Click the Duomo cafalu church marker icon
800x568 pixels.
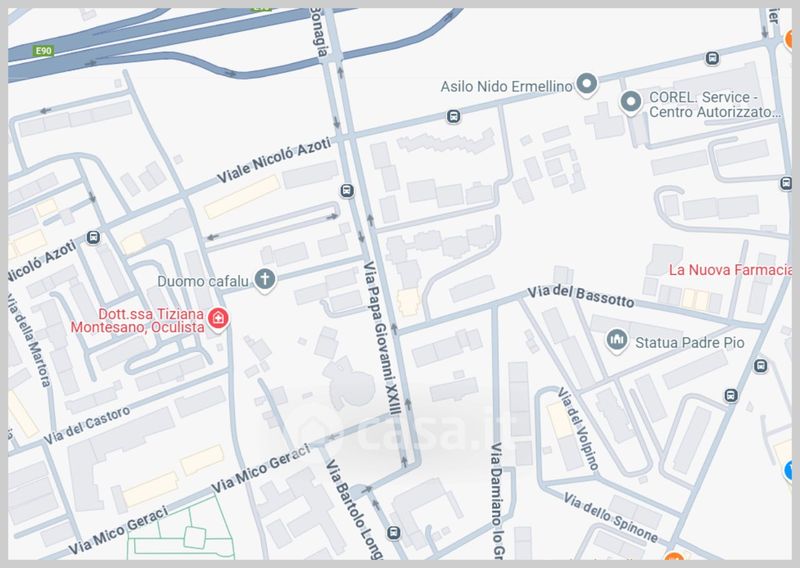point(265,279)
